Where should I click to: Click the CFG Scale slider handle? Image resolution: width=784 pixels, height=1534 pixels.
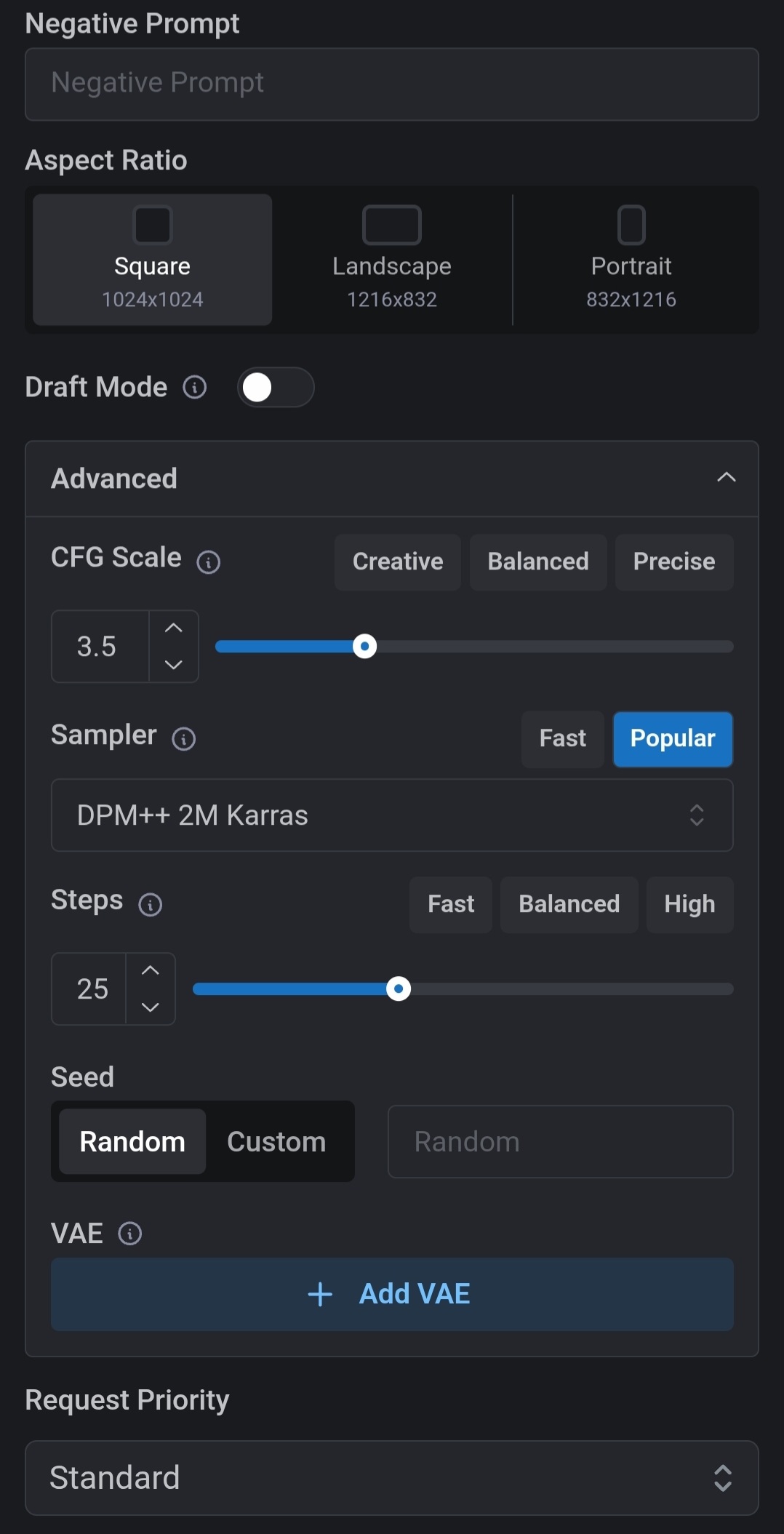364,646
